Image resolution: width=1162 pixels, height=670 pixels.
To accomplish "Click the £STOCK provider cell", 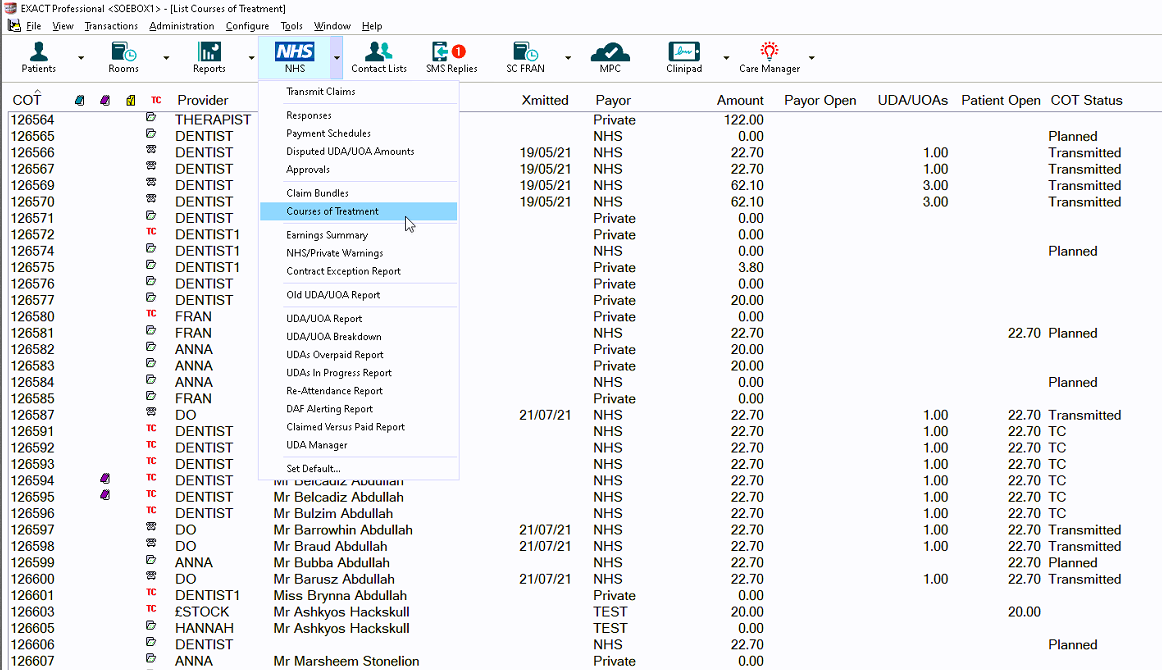I will (x=202, y=612).
